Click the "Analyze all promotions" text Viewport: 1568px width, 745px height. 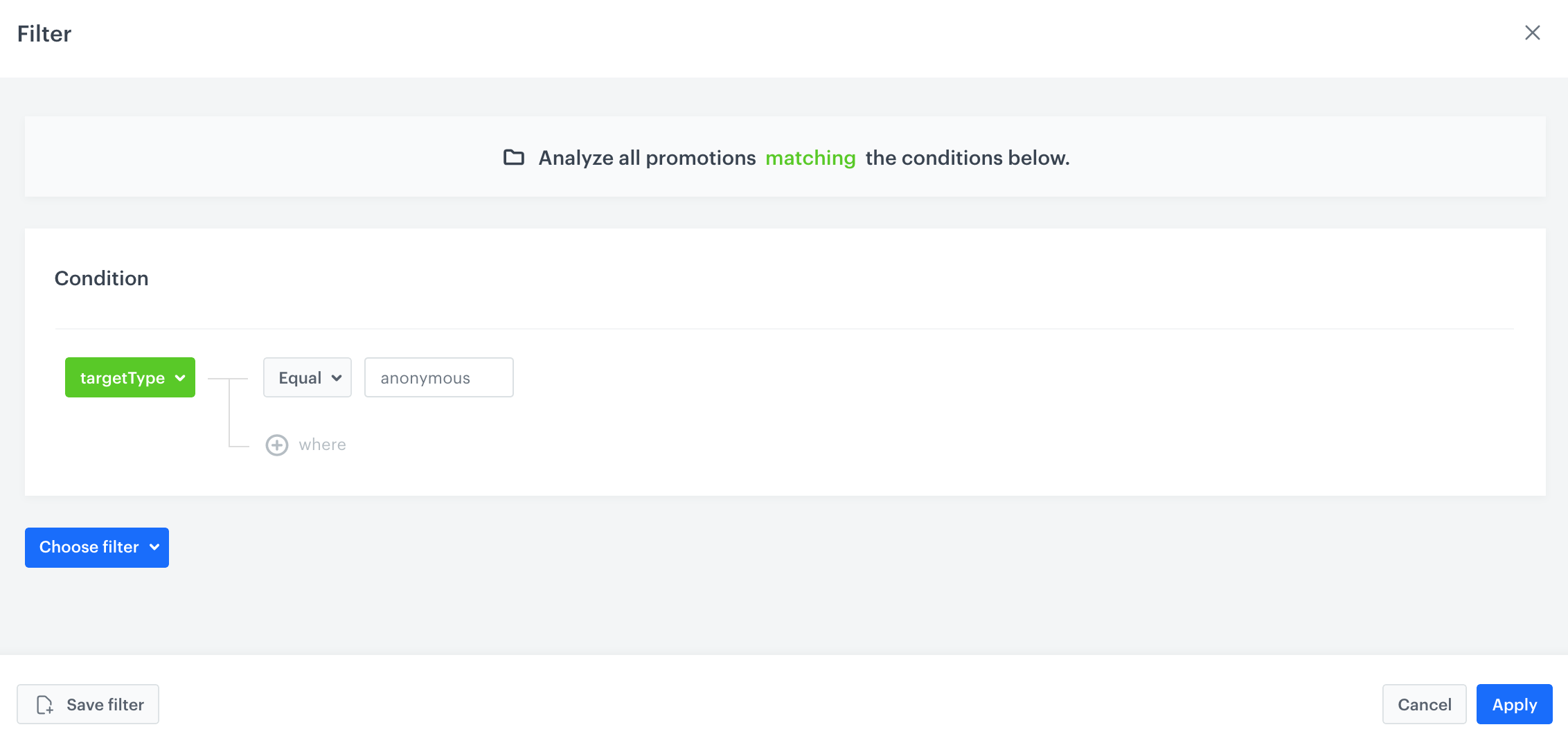[647, 158]
